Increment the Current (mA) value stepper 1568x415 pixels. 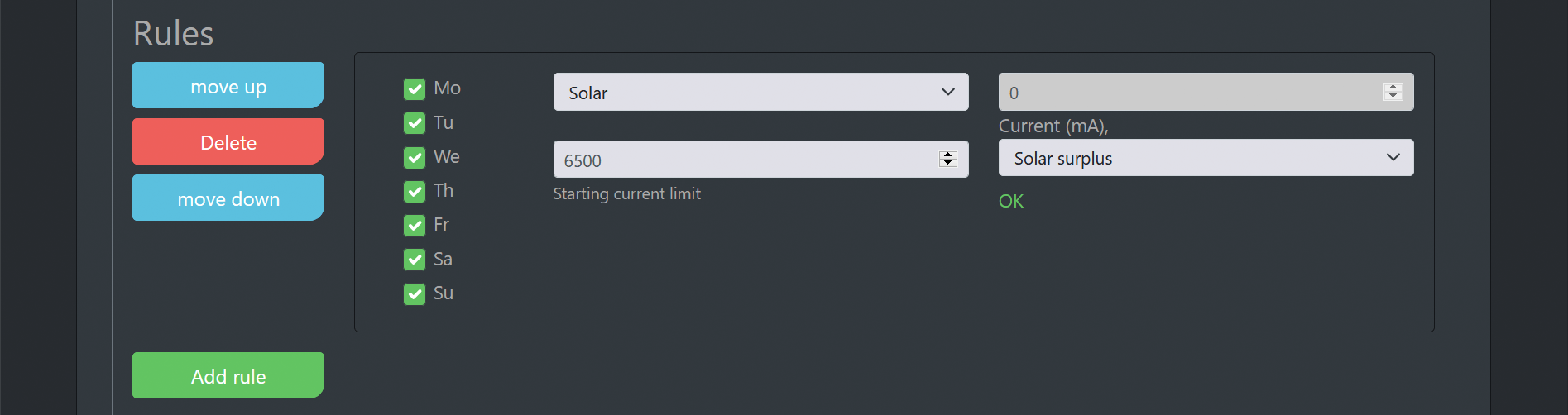coord(1393,88)
